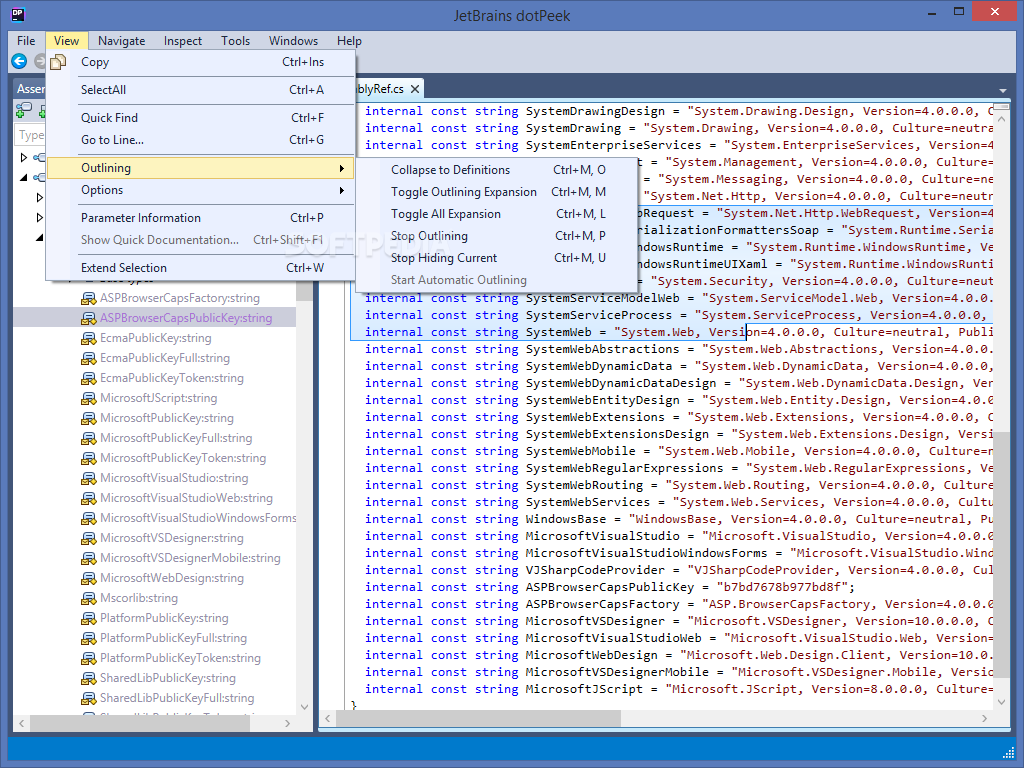Choose SelectAll from the View menu
This screenshot has width=1024, height=768.
(x=201, y=90)
